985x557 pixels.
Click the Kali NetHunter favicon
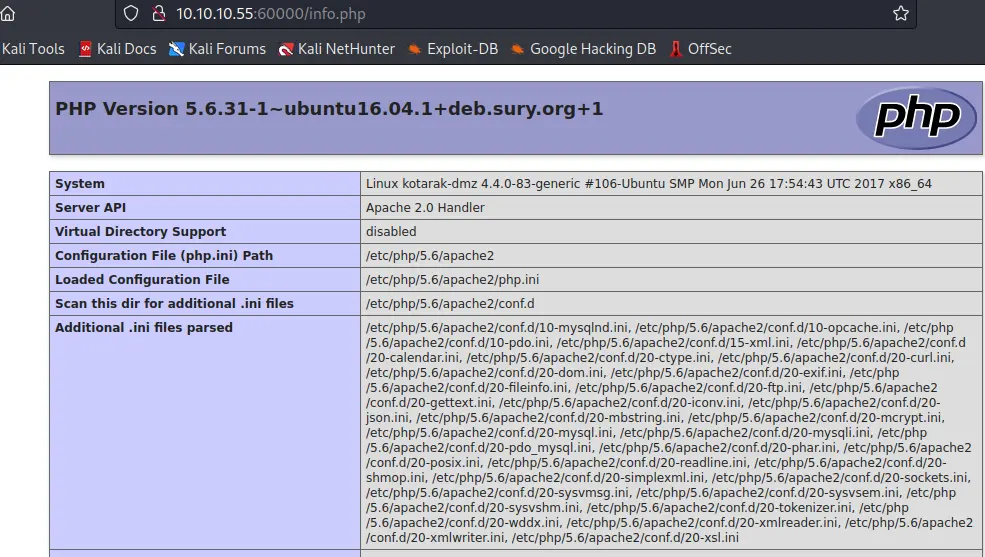(286, 49)
